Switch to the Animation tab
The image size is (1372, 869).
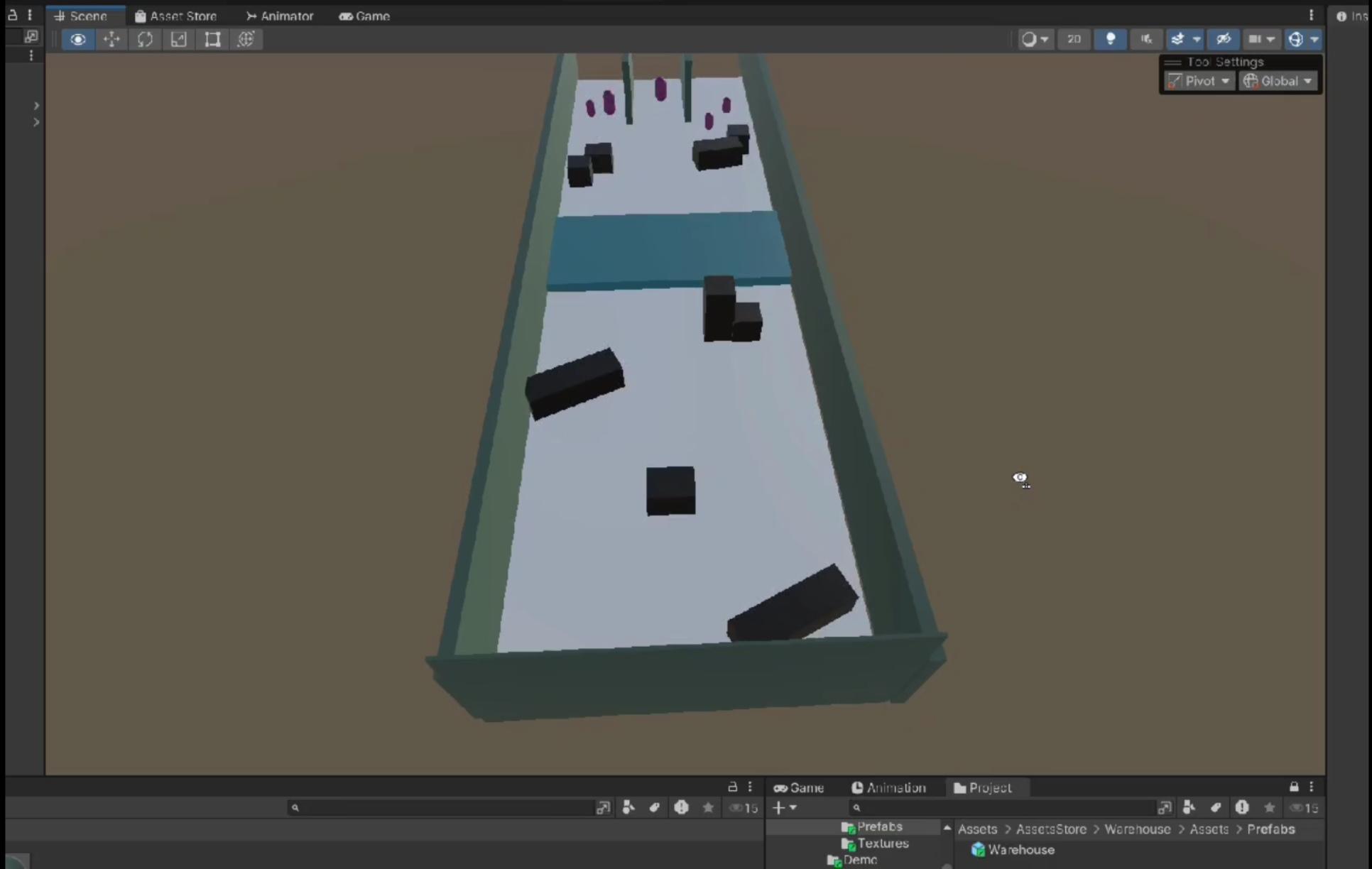coord(888,787)
